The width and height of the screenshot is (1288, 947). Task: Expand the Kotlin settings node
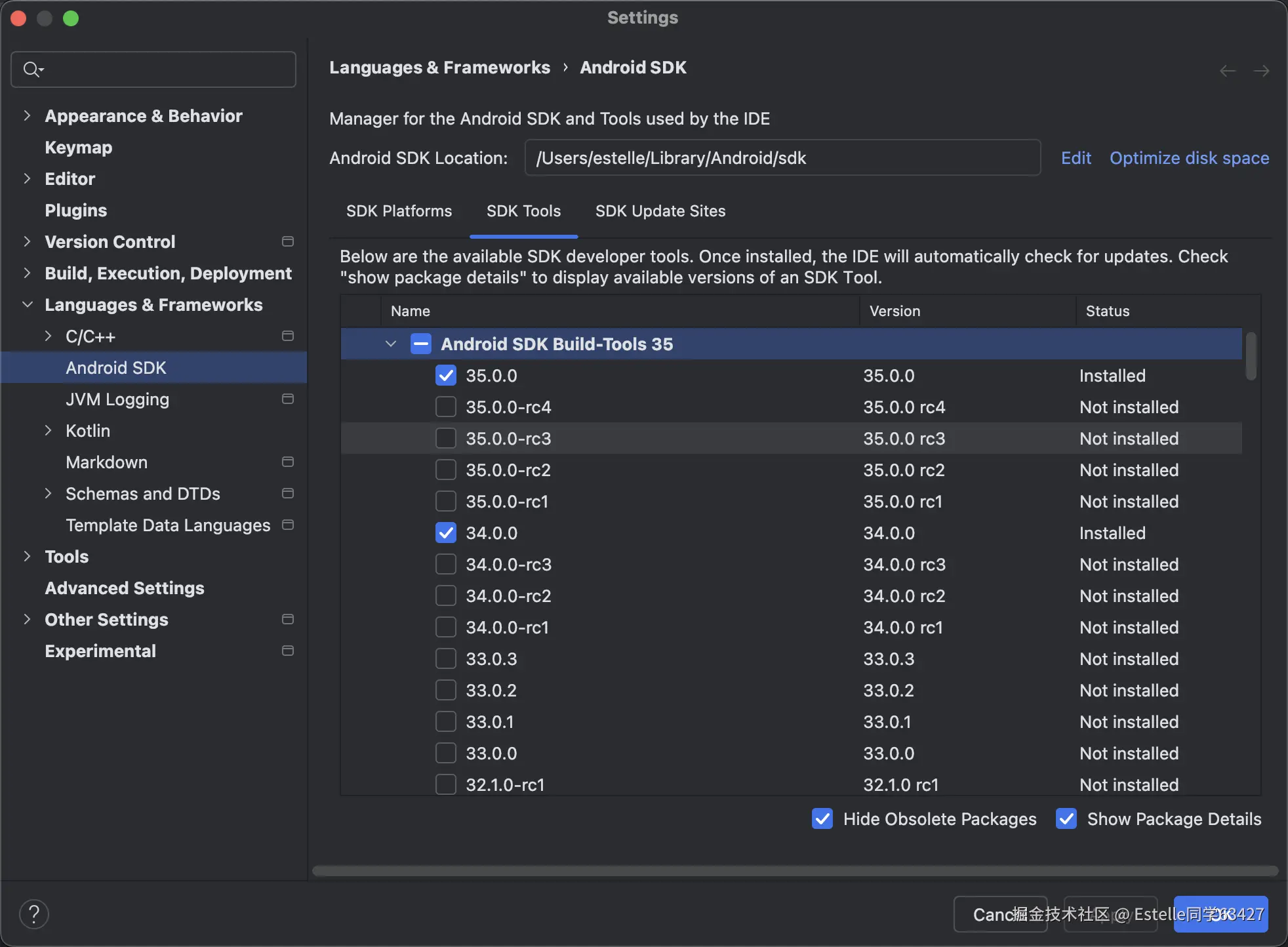[48, 430]
